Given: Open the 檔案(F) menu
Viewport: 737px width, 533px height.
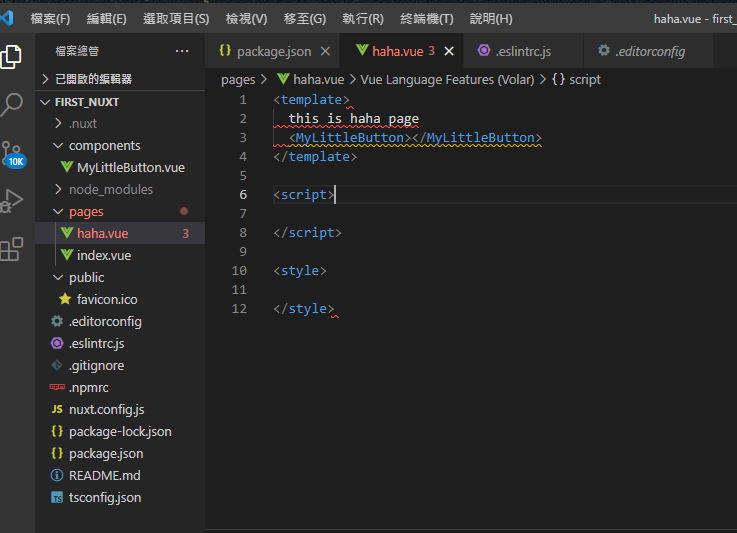Looking at the screenshot, I should click(50, 18).
